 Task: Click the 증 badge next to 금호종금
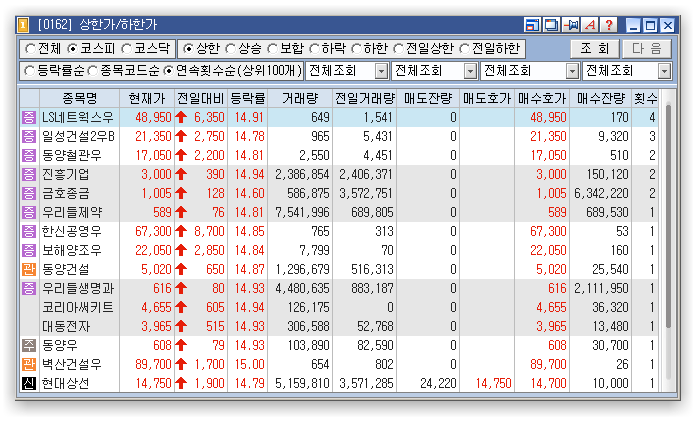(x=29, y=194)
